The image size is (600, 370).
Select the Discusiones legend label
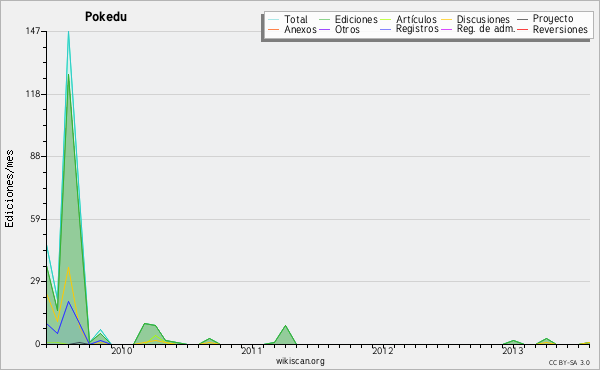[x=483, y=19]
